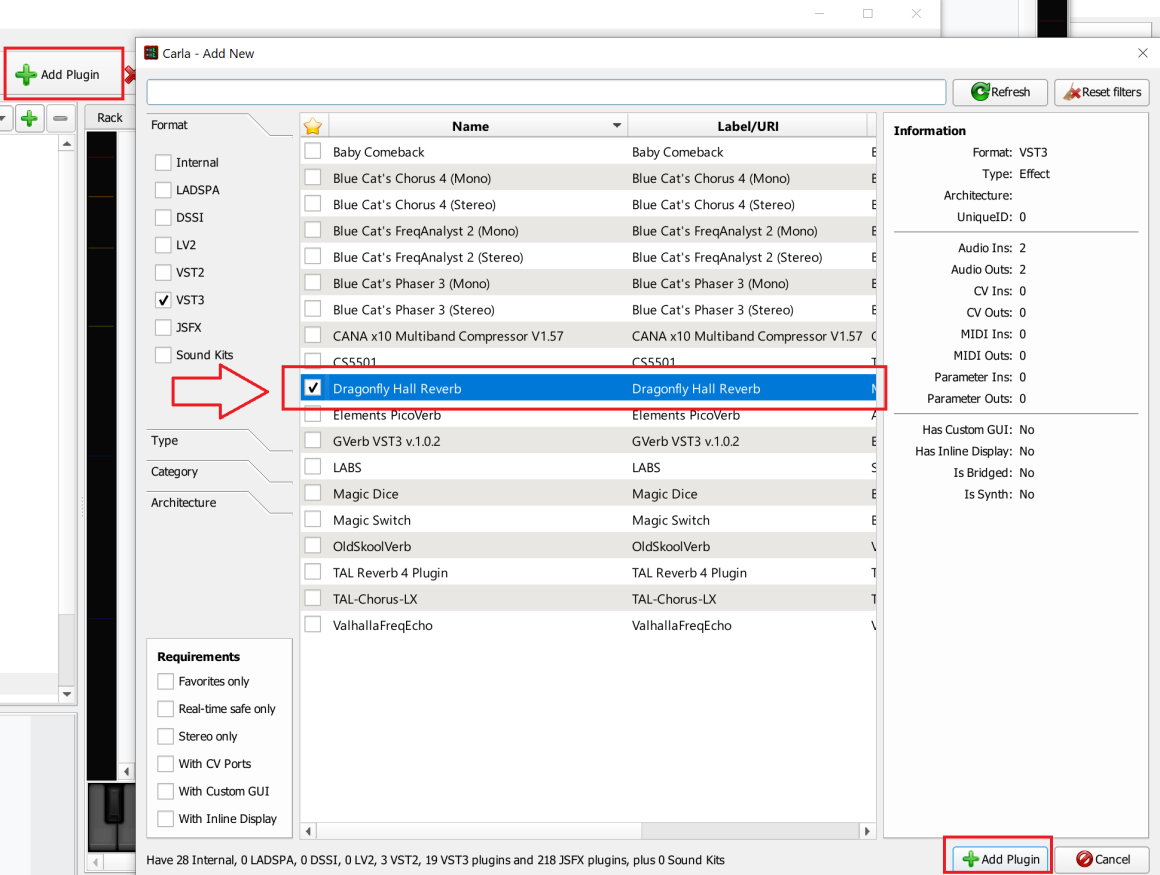Click Add Plugin in the main toolbar

(x=59, y=75)
